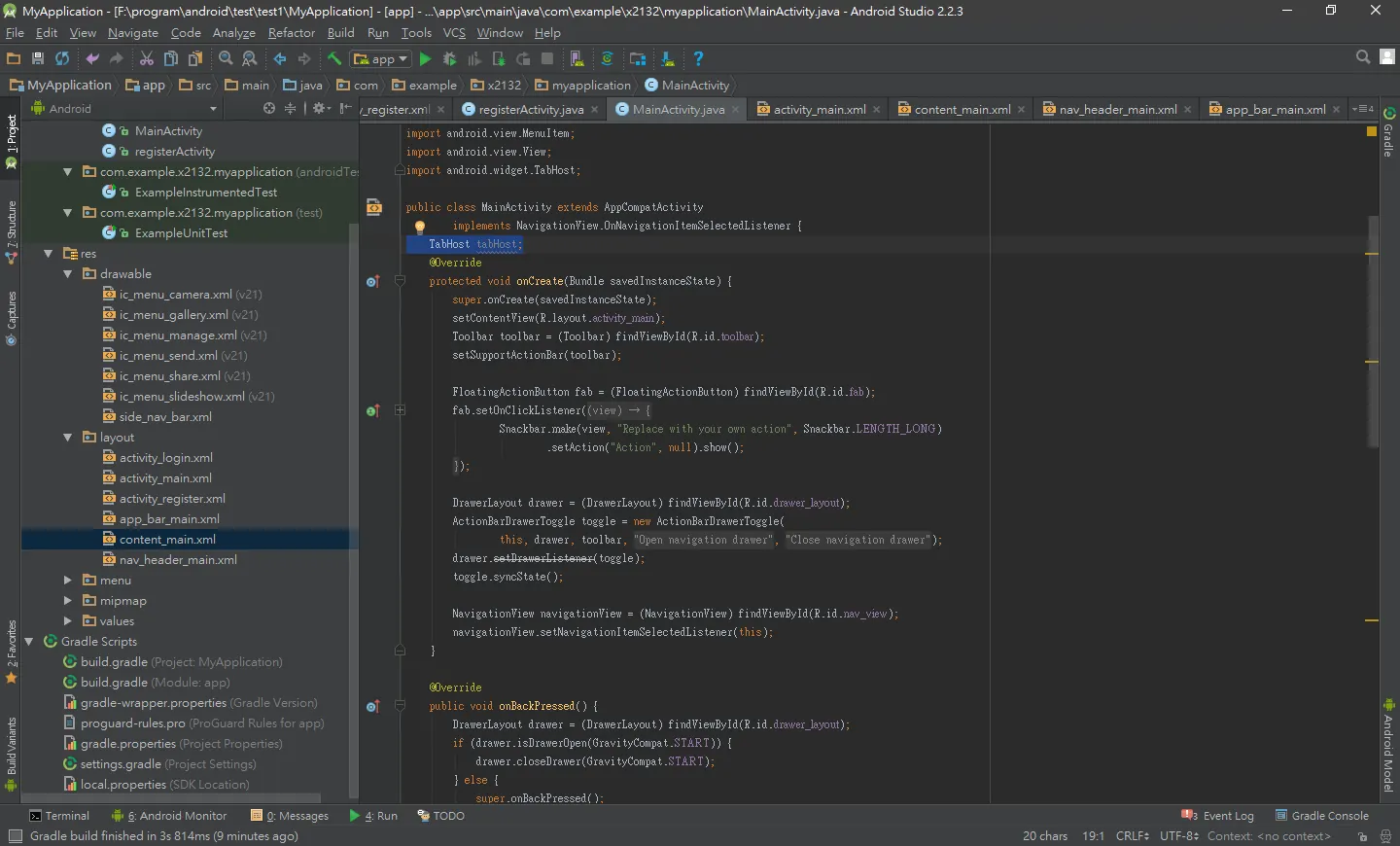Open the app run configuration dropdown
Screen dimensions: 1400x846
(x=381, y=59)
